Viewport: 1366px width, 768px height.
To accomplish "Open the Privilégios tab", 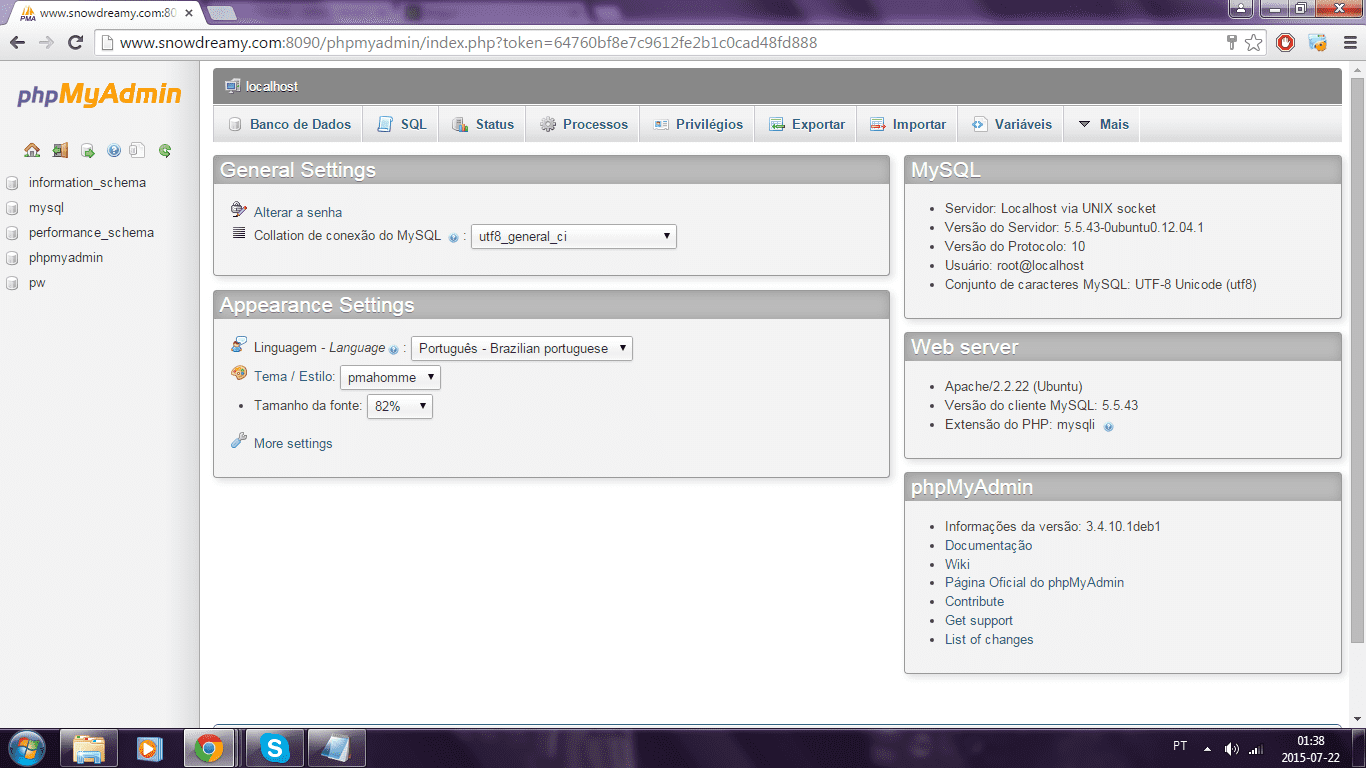I will click(x=697, y=124).
